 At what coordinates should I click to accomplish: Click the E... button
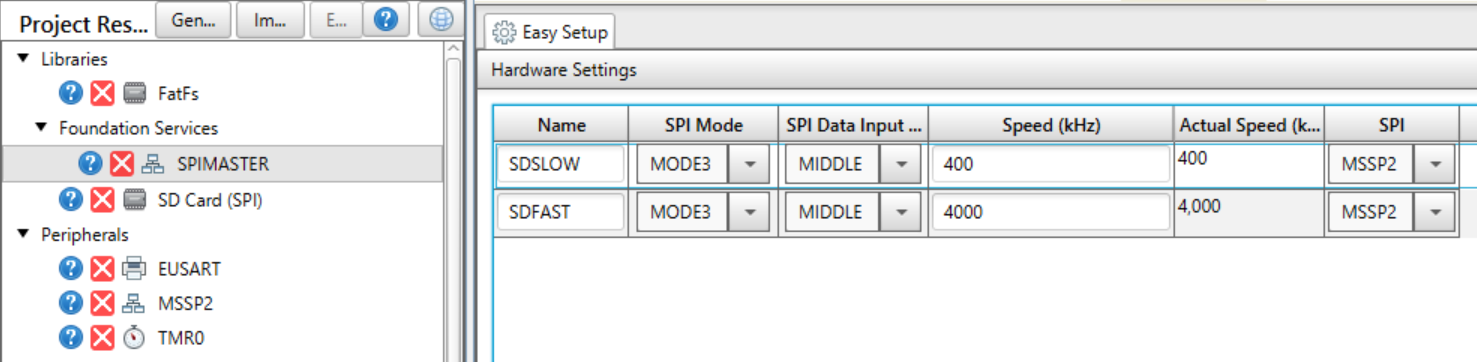[x=335, y=20]
